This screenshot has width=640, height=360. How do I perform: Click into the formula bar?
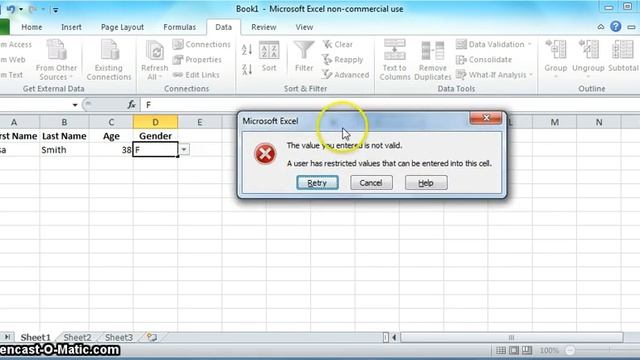pos(390,105)
